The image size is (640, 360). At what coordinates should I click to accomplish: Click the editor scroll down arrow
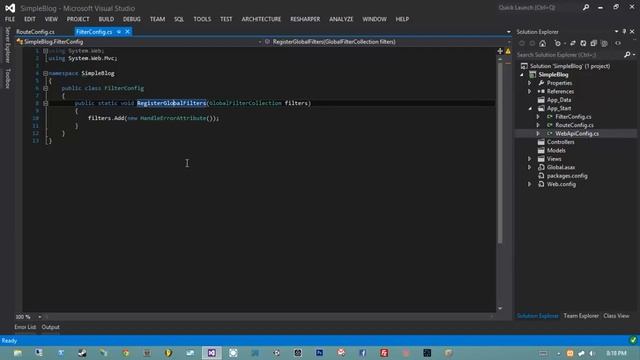500,309
